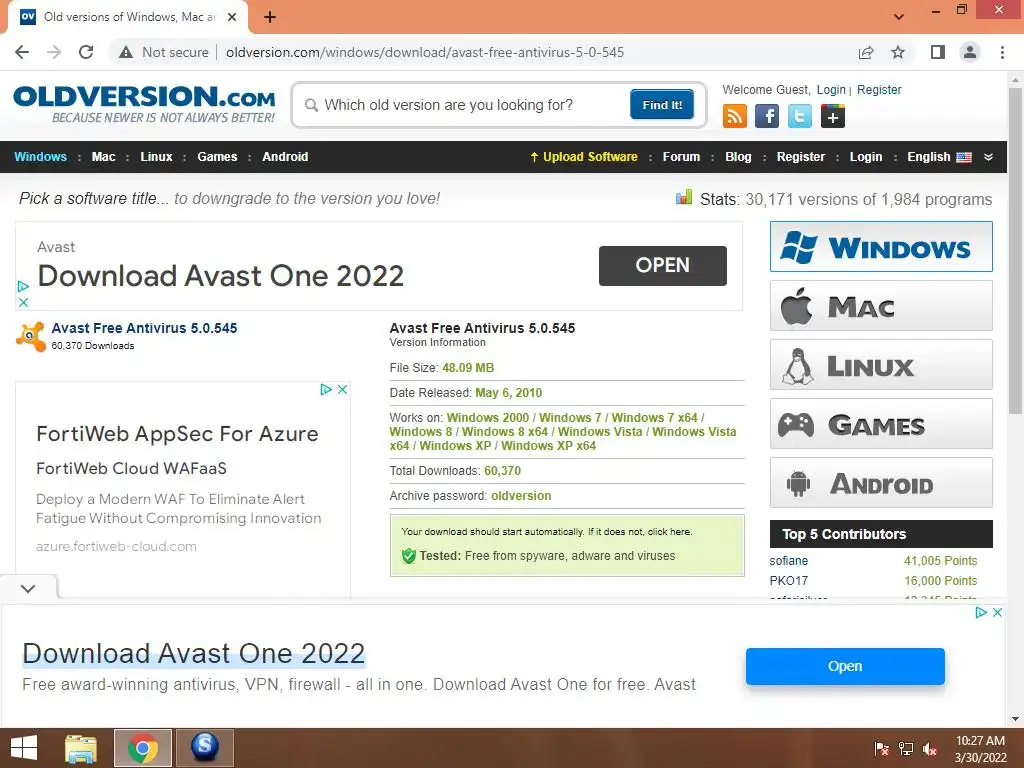Open File Explorer from taskbar
Image resolution: width=1024 pixels, height=768 pixels.
coord(81,748)
